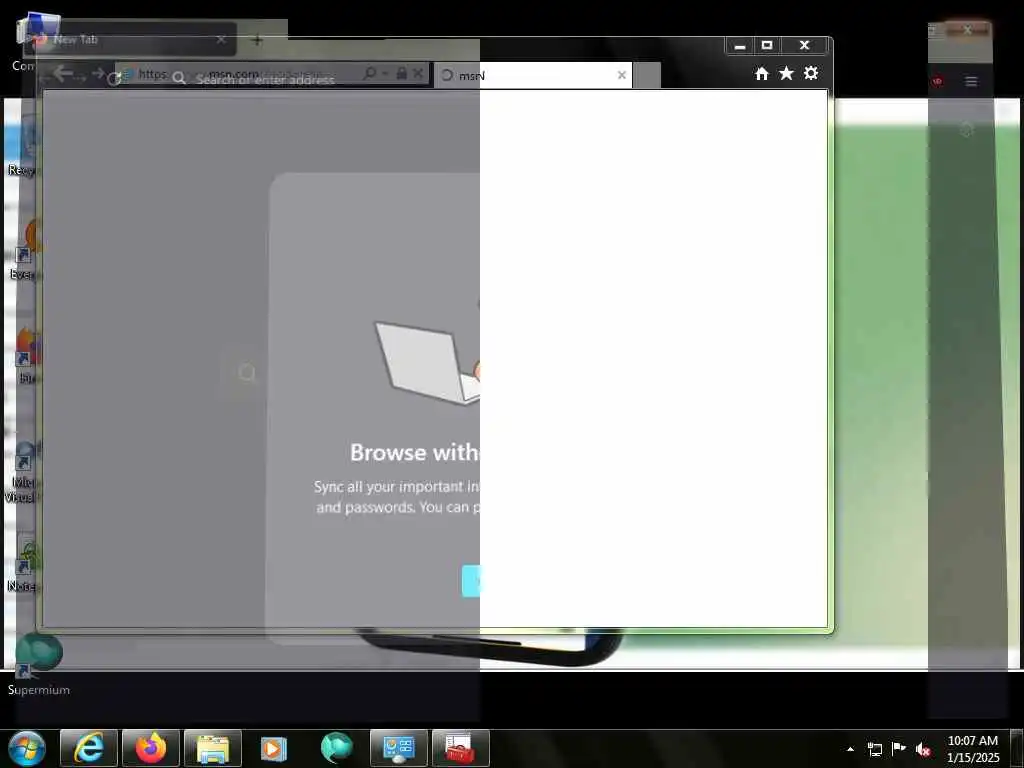Open Windows Media Player on taskbar
The width and height of the screenshot is (1024, 768).
click(x=274, y=748)
